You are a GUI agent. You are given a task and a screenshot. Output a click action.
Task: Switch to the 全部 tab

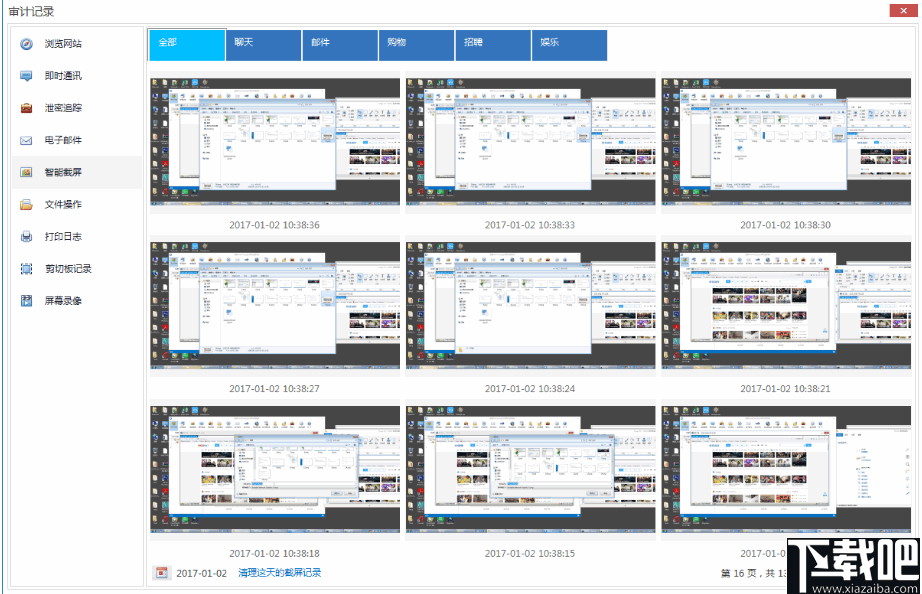click(x=187, y=45)
